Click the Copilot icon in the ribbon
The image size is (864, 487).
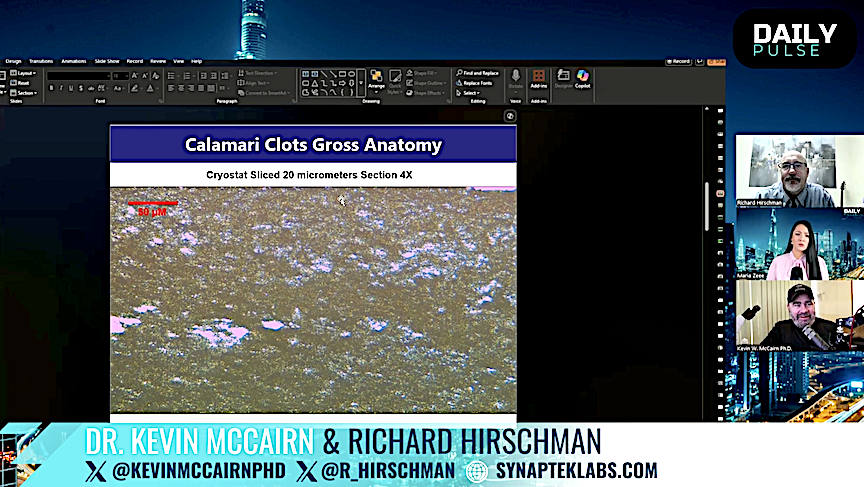pyautogui.click(x=583, y=78)
